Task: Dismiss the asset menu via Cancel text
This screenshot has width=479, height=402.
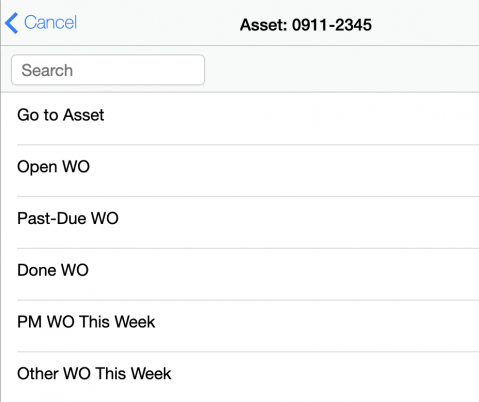Action: click(50, 23)
